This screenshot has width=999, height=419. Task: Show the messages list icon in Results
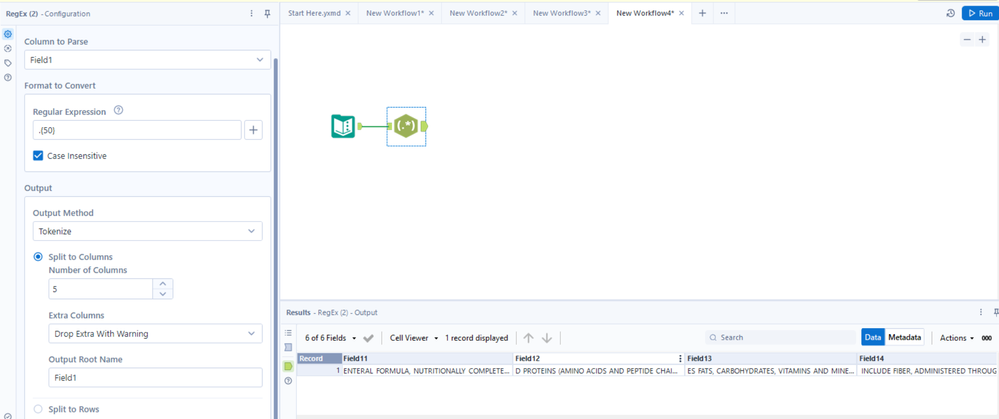(x=288, y=333)
